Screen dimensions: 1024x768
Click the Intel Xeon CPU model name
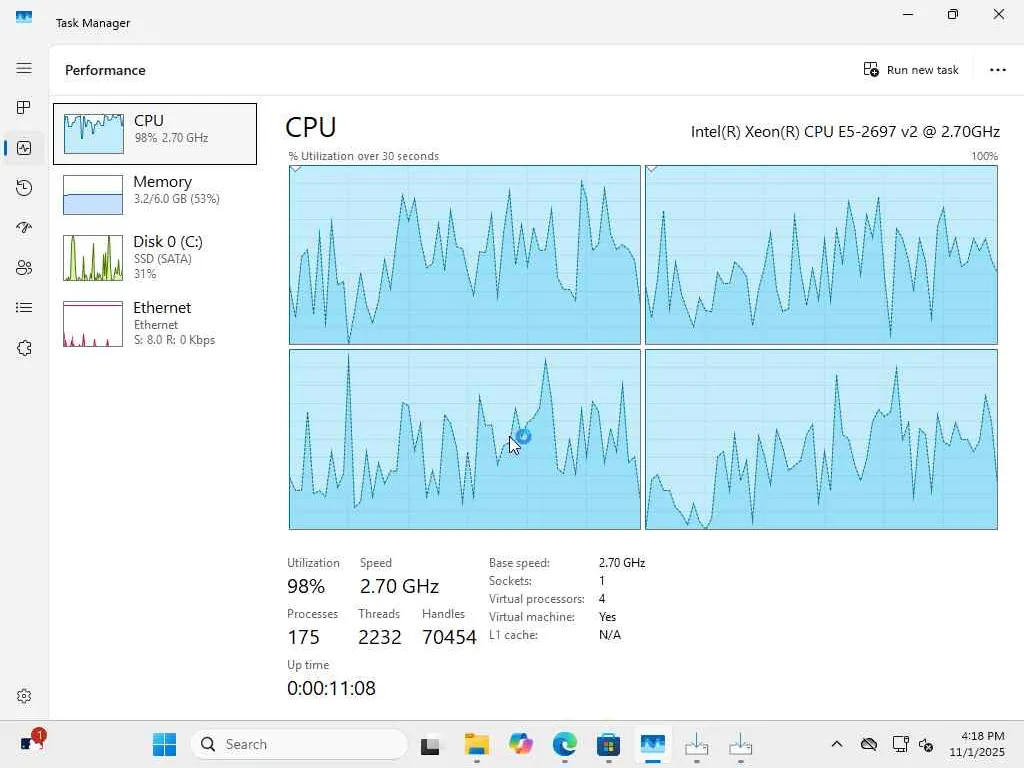(x=845, y=132)
